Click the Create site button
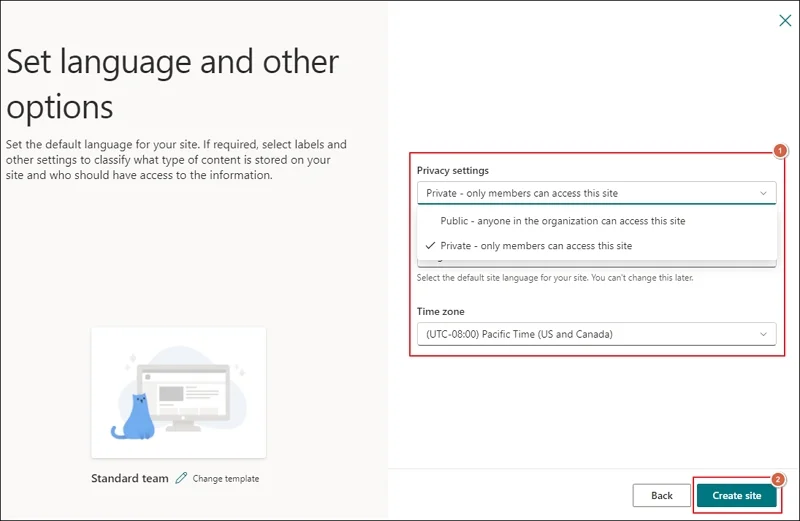 point(736,495)
